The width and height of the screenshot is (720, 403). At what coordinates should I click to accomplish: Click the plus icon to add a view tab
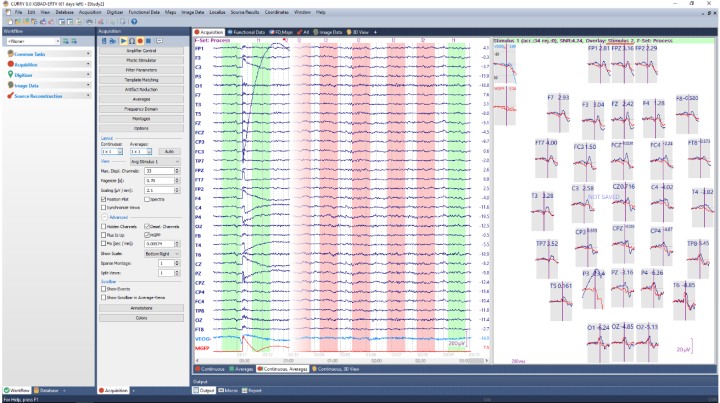coord(375,32)
